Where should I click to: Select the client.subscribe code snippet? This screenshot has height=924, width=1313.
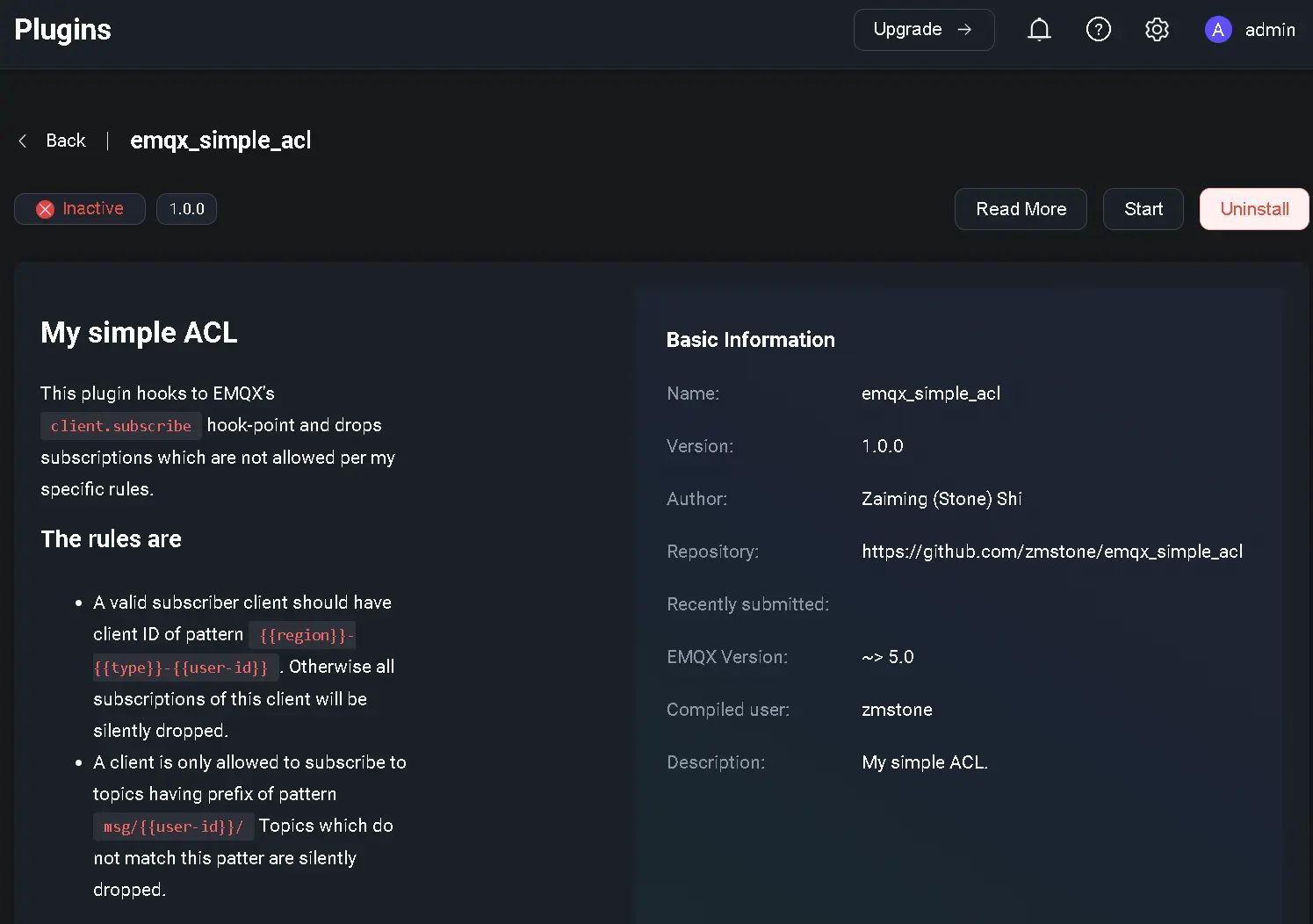pos(121,426)
